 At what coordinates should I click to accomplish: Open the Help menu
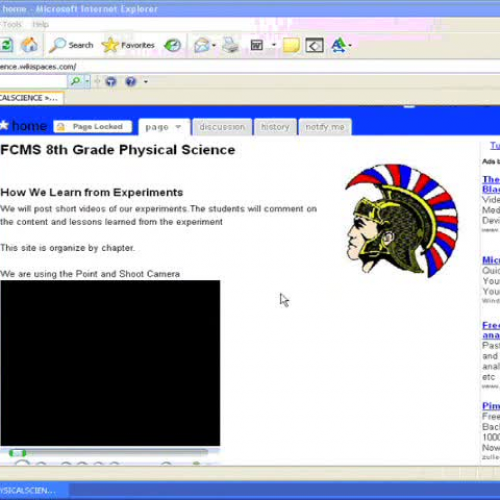tap(40, 24)
